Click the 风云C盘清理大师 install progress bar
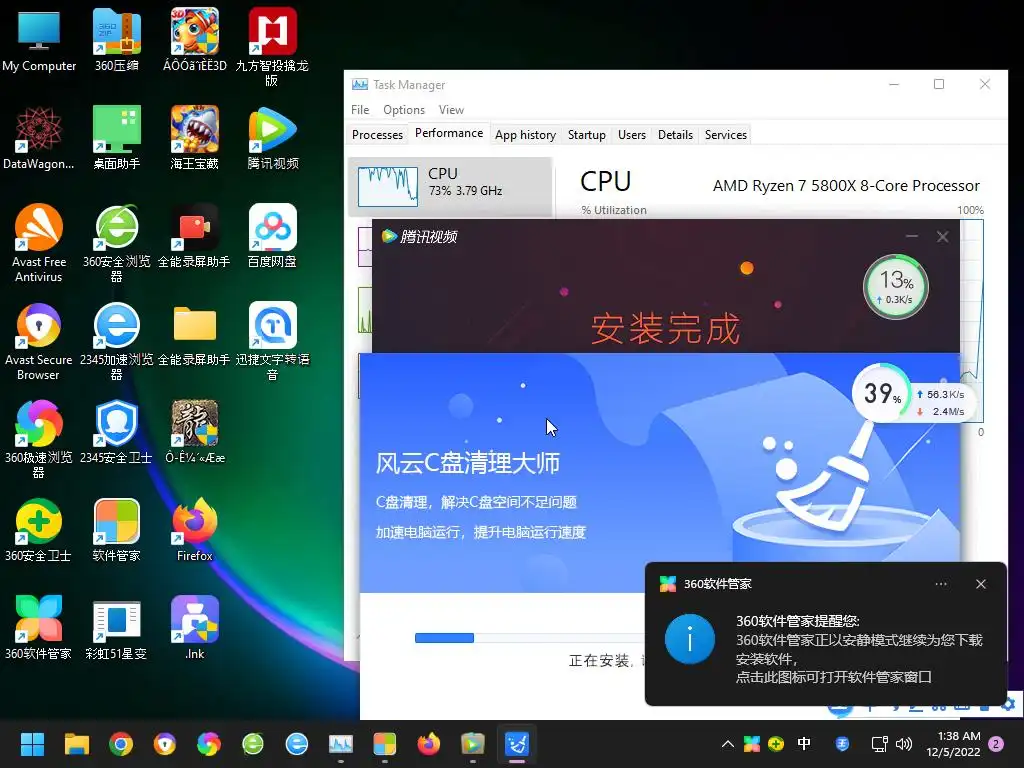Image resolution: width=1024 pixels, height=768 pixels. [529, 638]
